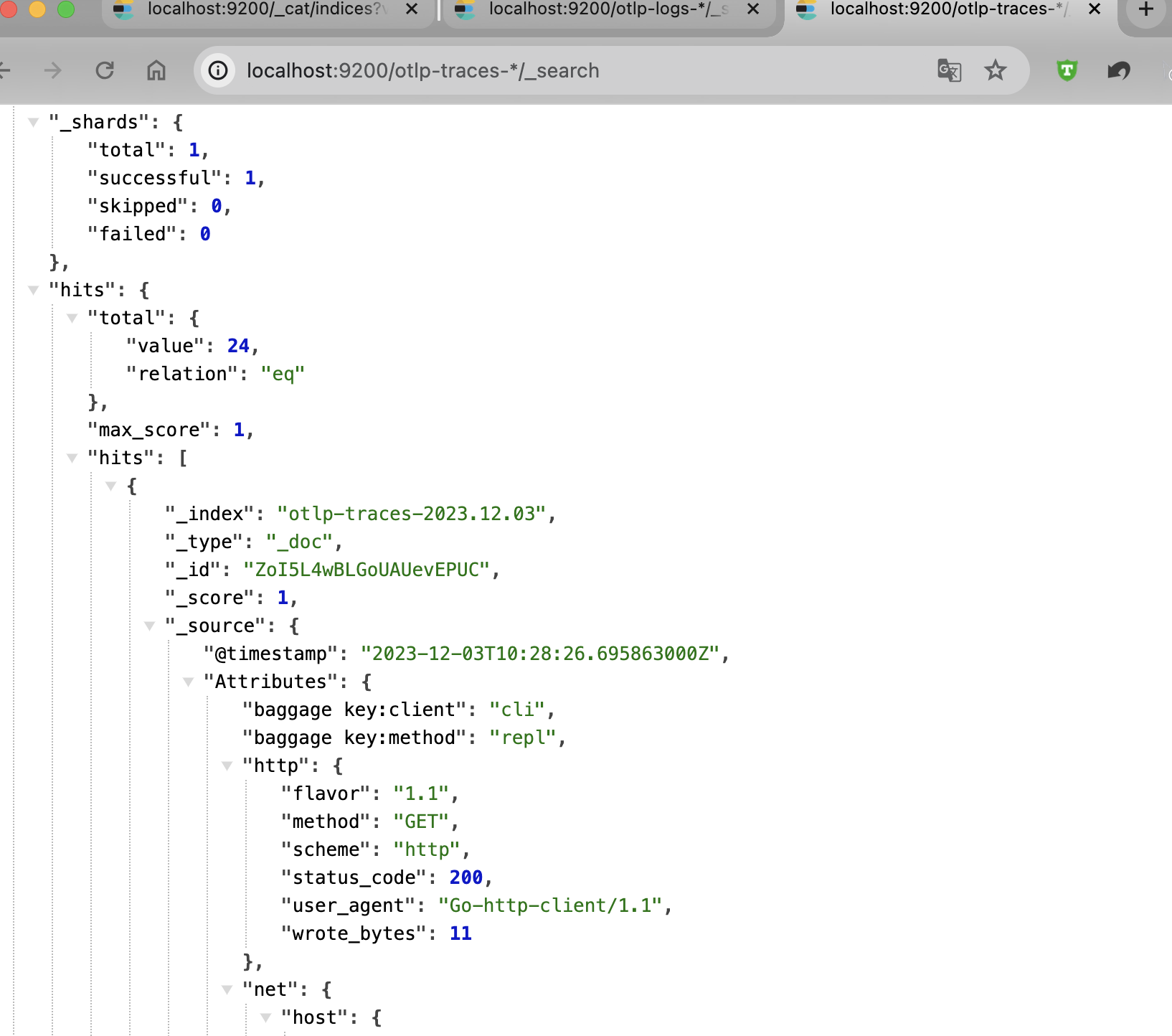This screenshot has width=1172, height=1036.
Task: Reload the page with the refresh icon
Action: [105, 70]
